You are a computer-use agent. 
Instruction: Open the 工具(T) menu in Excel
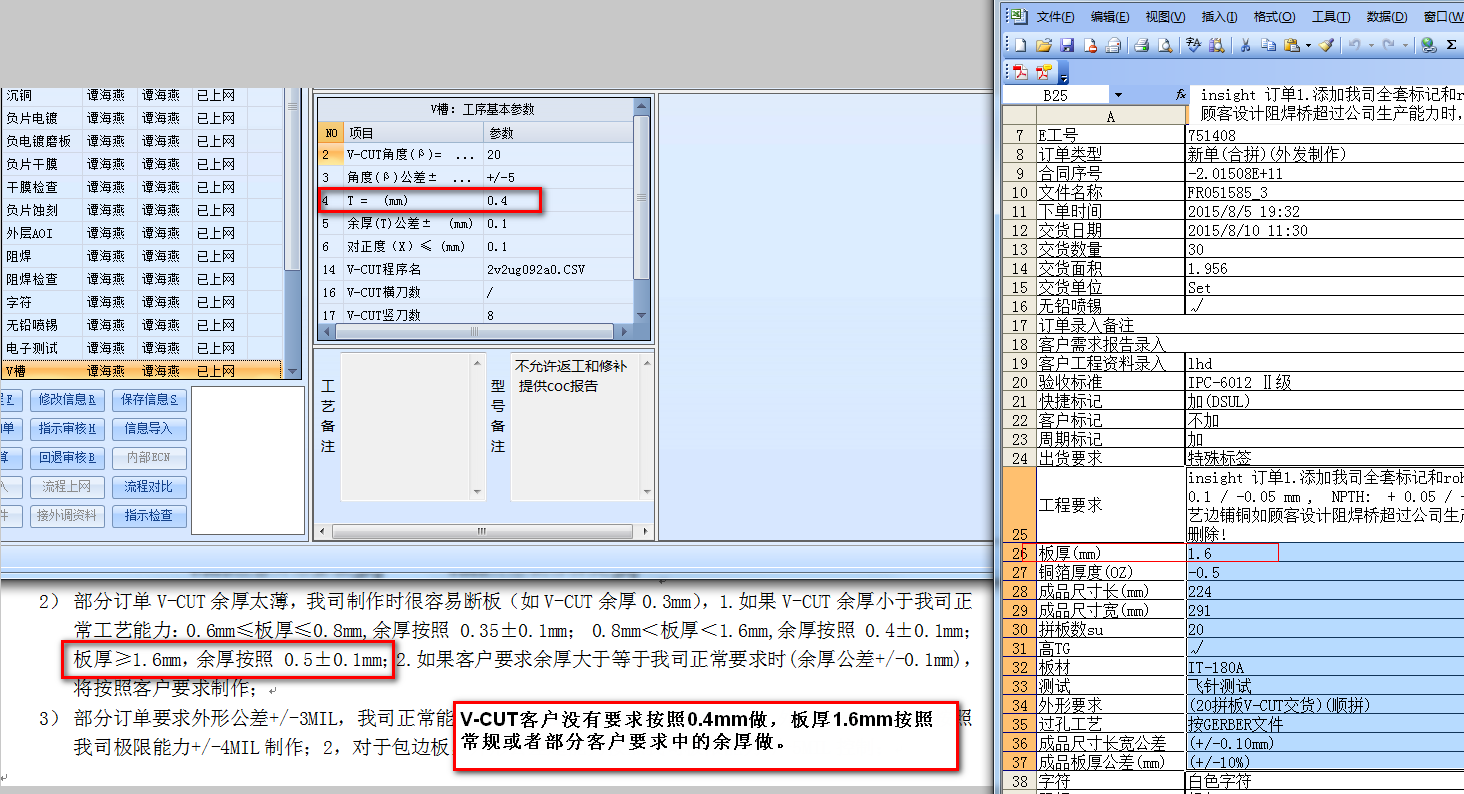[x=1330, y=17]
